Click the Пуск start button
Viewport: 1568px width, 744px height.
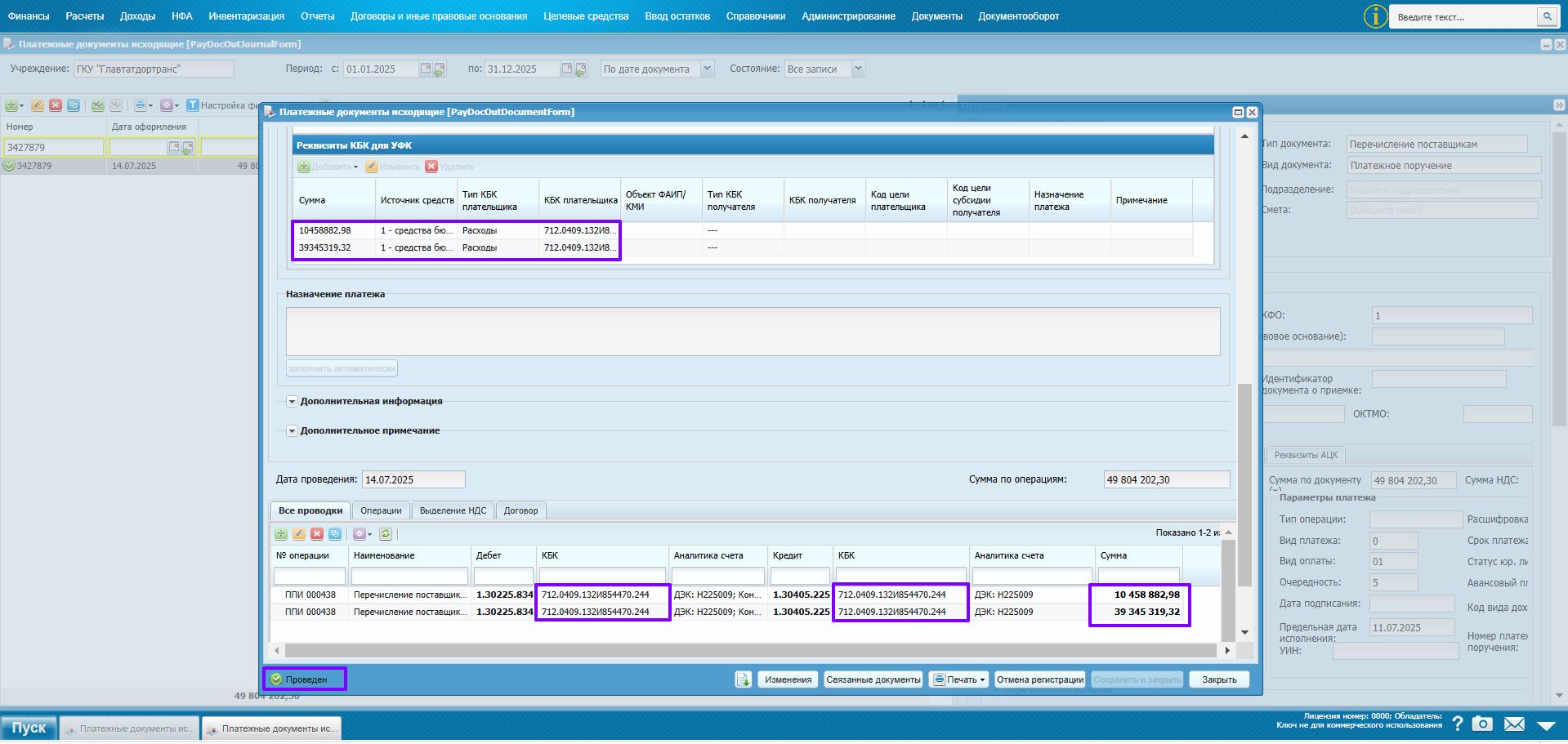pos(29,728)
